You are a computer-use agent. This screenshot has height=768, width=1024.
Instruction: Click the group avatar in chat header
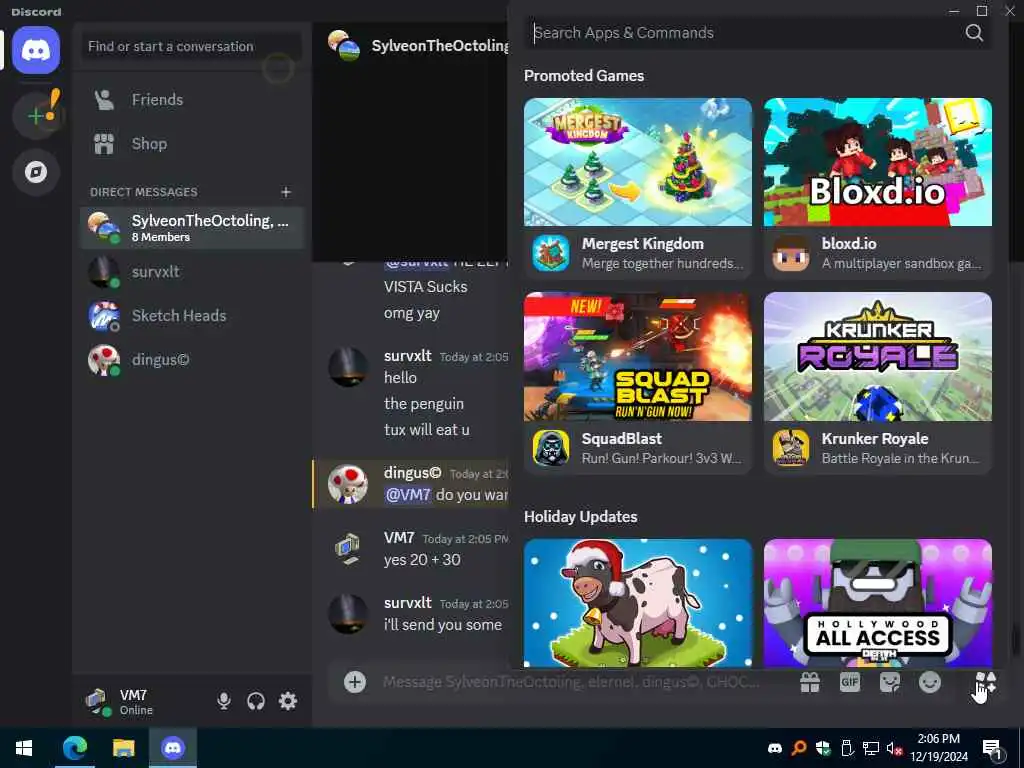click(x=344, y=45)
